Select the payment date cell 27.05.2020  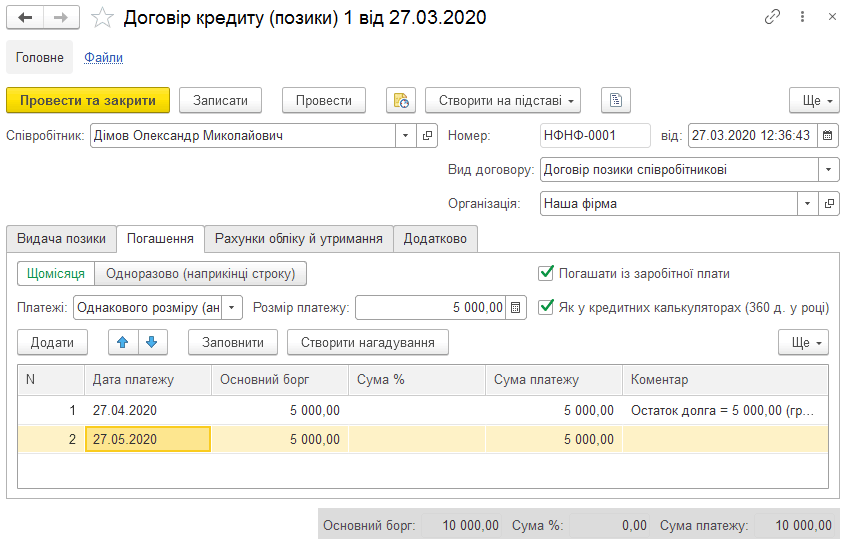coord(148,439)
